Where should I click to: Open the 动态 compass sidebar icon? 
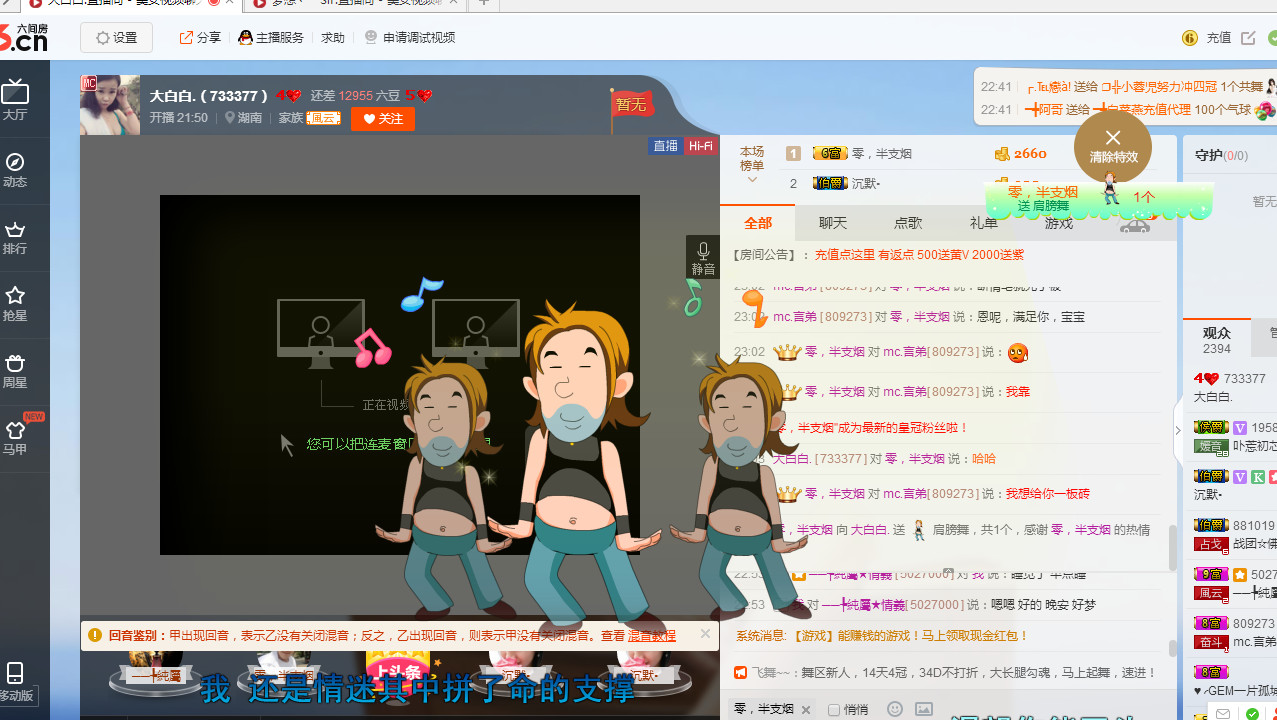point(15,170)
